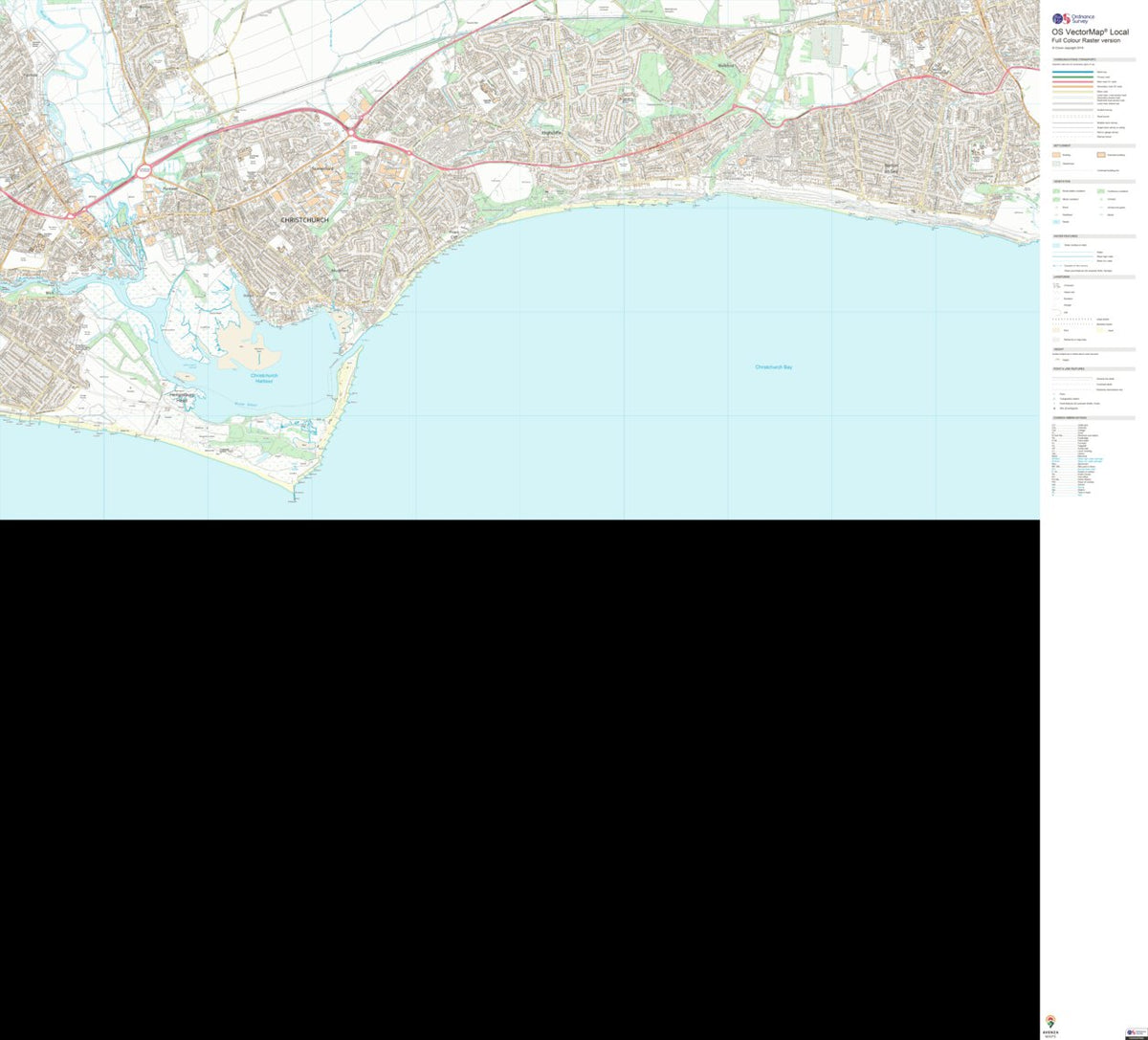
Task: Click the large roundabout northwest of Christchurch
Action: (145, 171)
